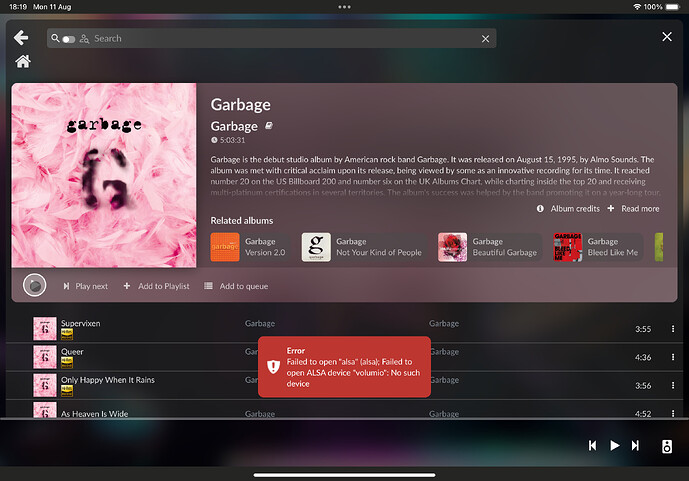The width and height of the screenshot is (689, 481).
Task: Go back with the left arrow icon
Action: click(21, 38)
